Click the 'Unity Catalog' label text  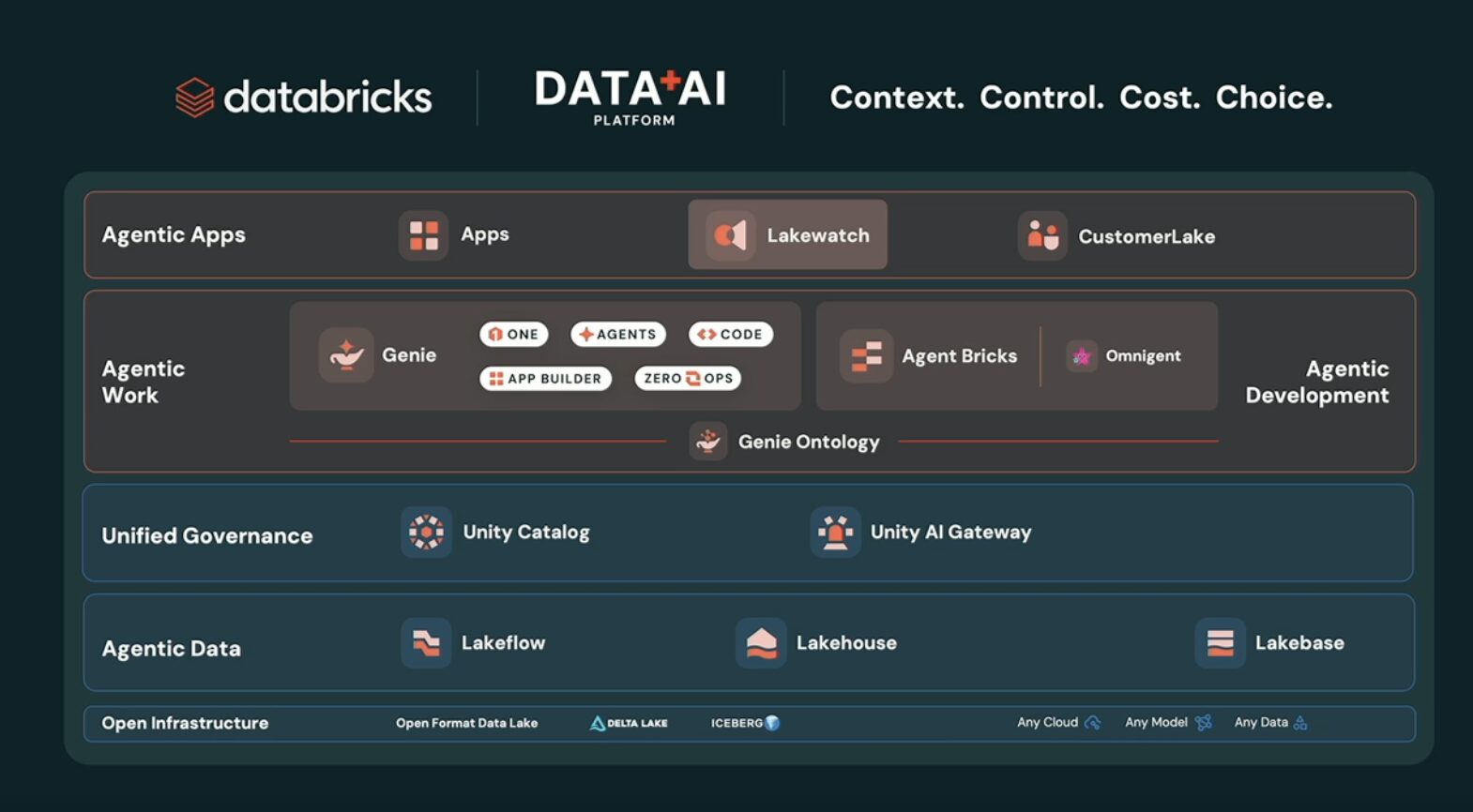coord(526,533)
